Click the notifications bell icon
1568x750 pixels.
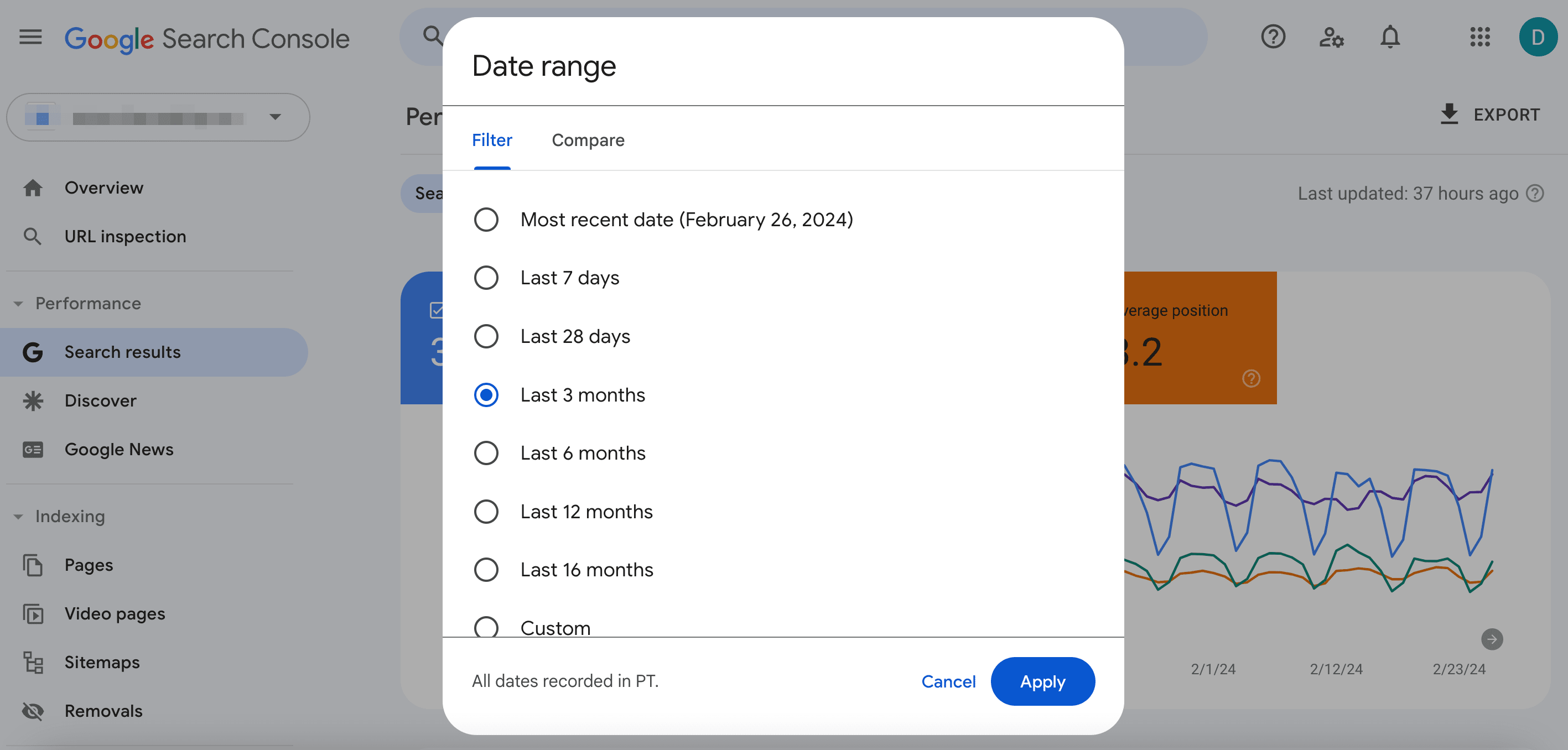1389,36
